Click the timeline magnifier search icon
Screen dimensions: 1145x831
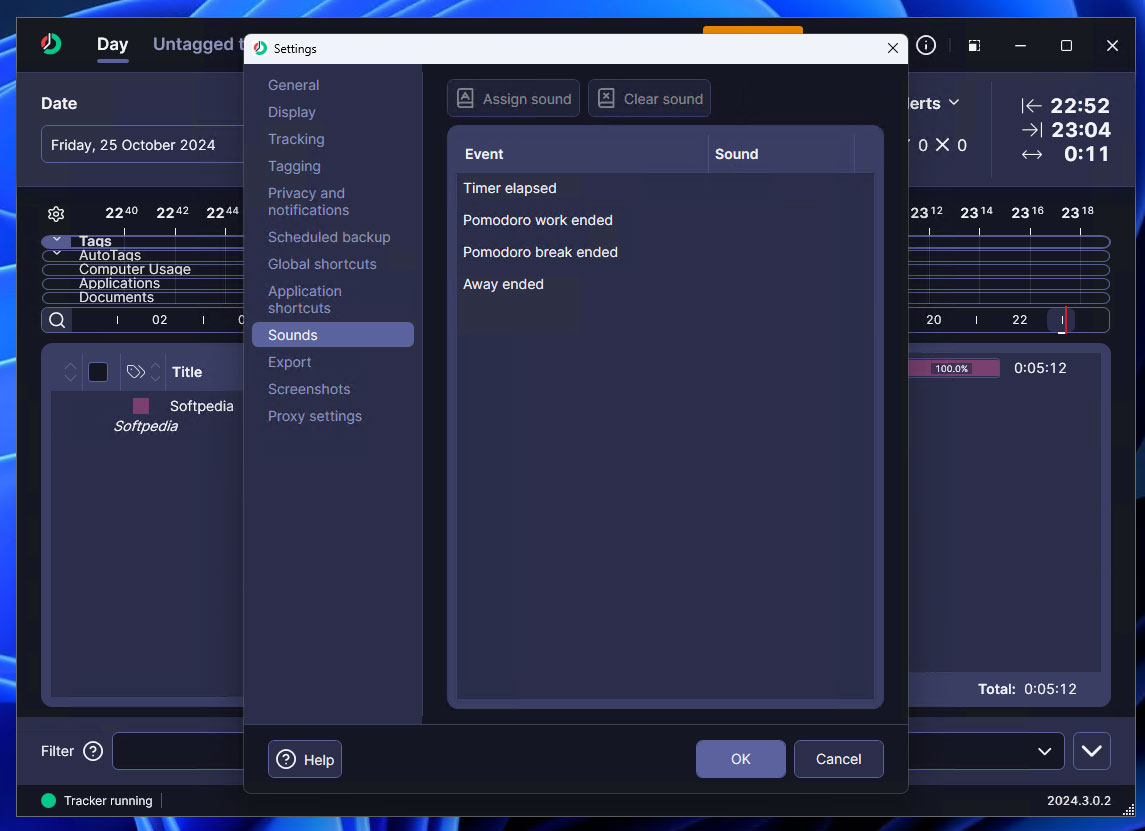click(57, 320)
